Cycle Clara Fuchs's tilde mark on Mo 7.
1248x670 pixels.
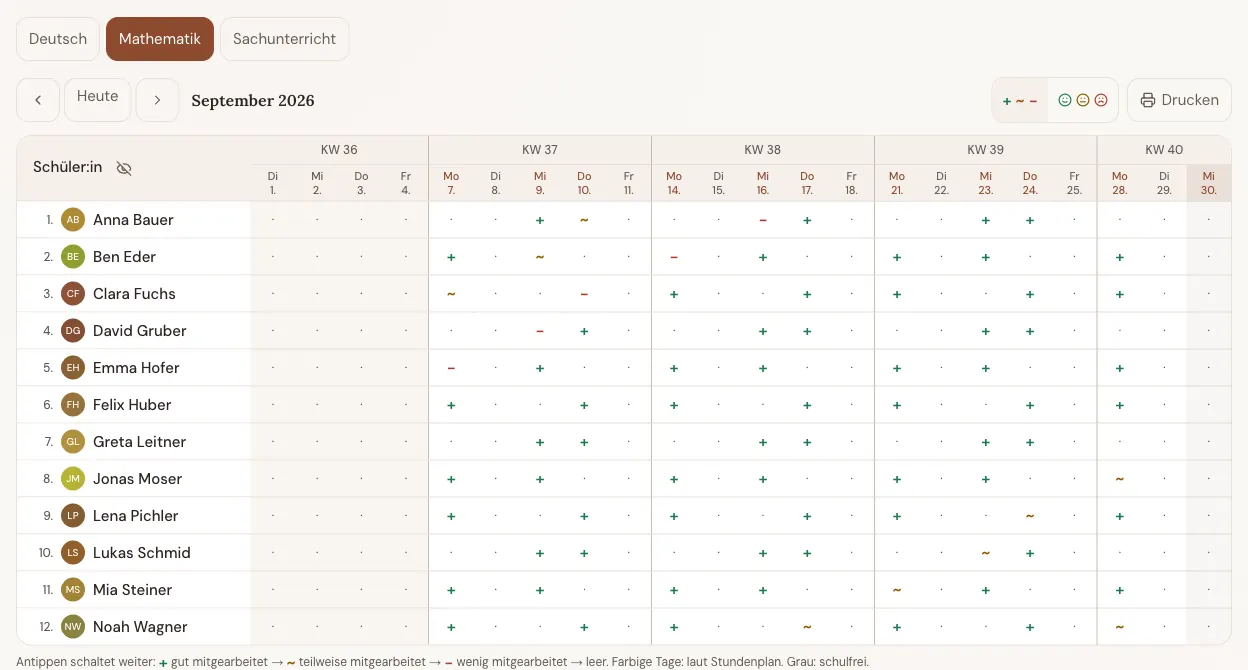click(451, 294)
